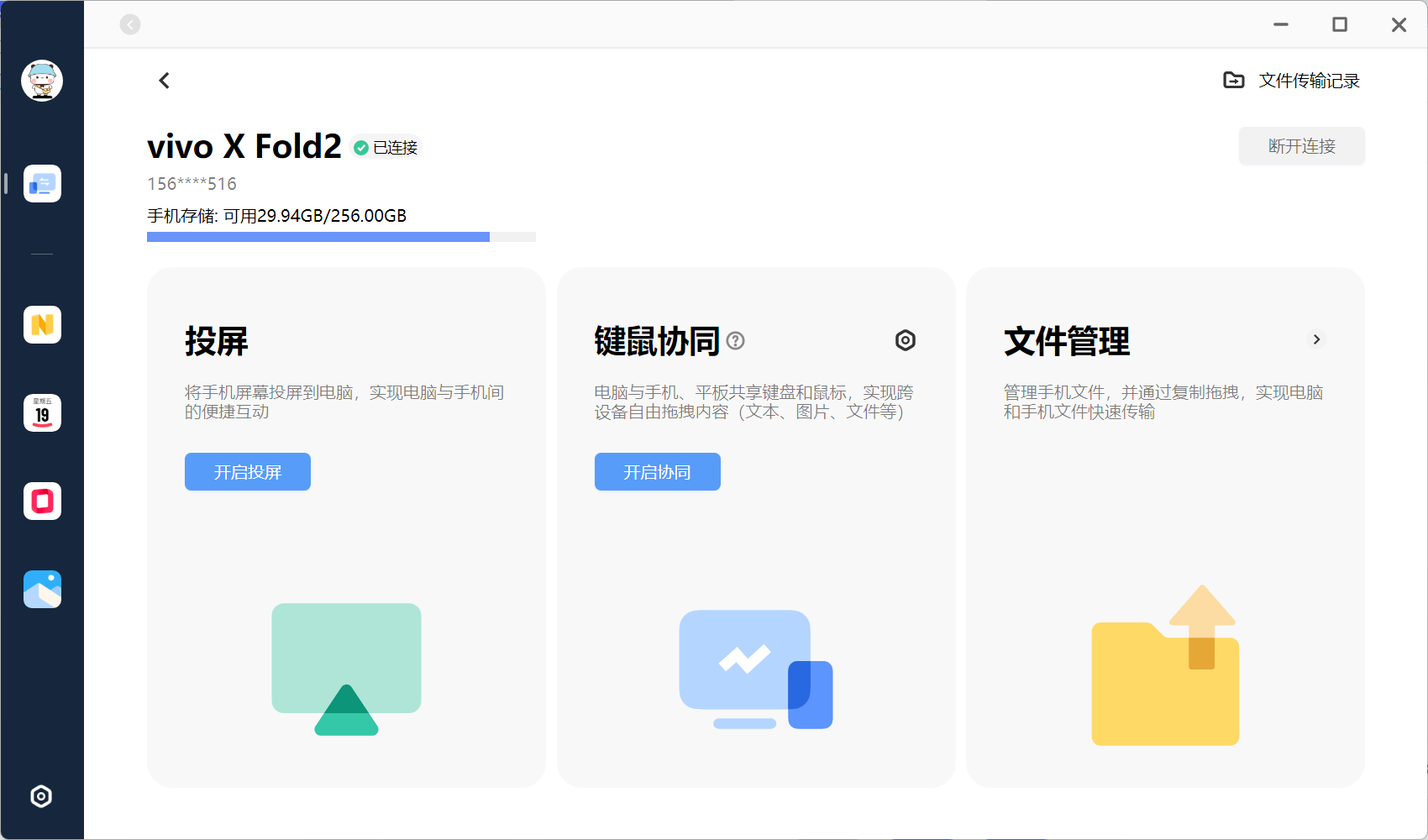Image resolution: width=1428 pixels, height=840 pixels.
Task: Click the green 已连接 status badge
Action: pos(386,148)
